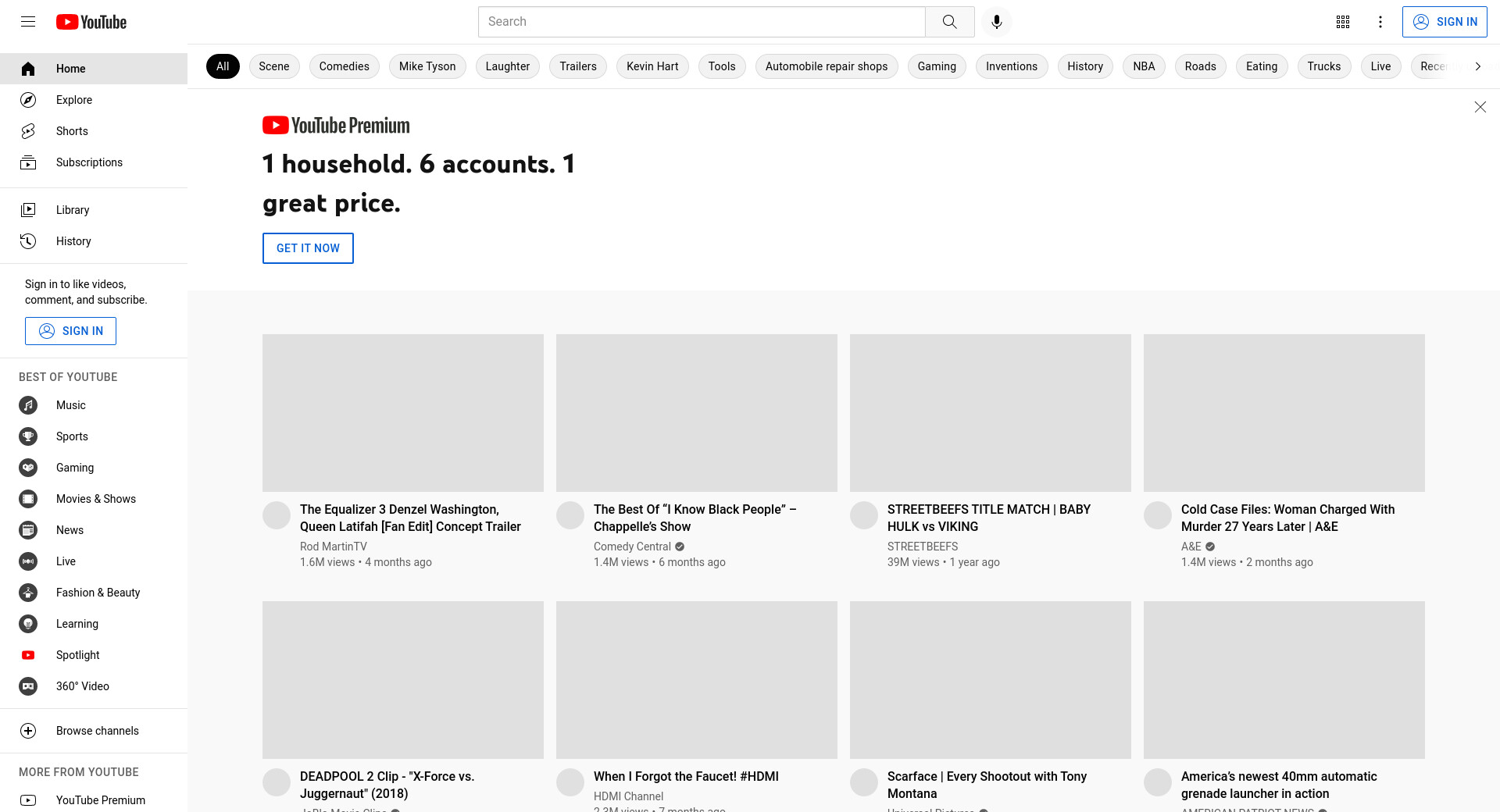Open Music under Best of YouTube
This screenshot has height=812, width=1500.
pyautogui.click(x=94, y=405)
